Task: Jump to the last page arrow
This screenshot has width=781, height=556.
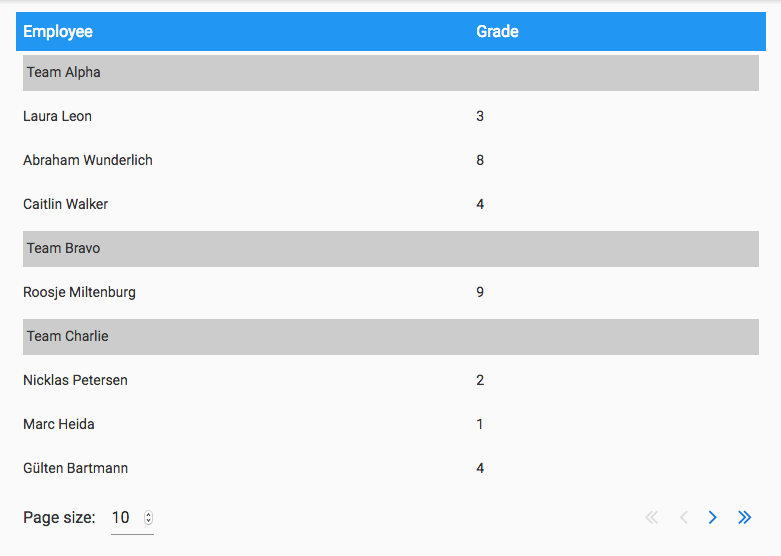Action: (x=744, y=517)
